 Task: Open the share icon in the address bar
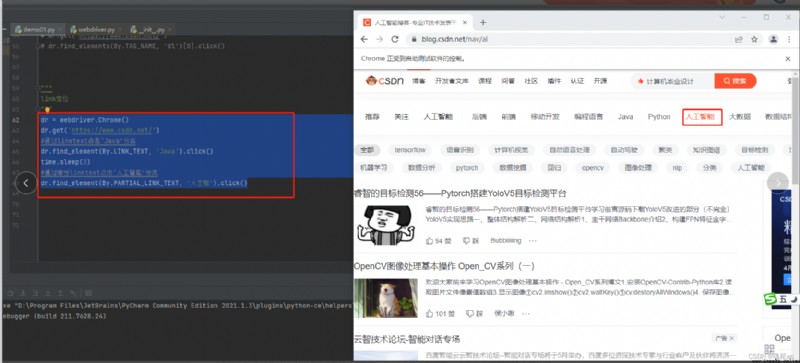[x=738, y=39]
